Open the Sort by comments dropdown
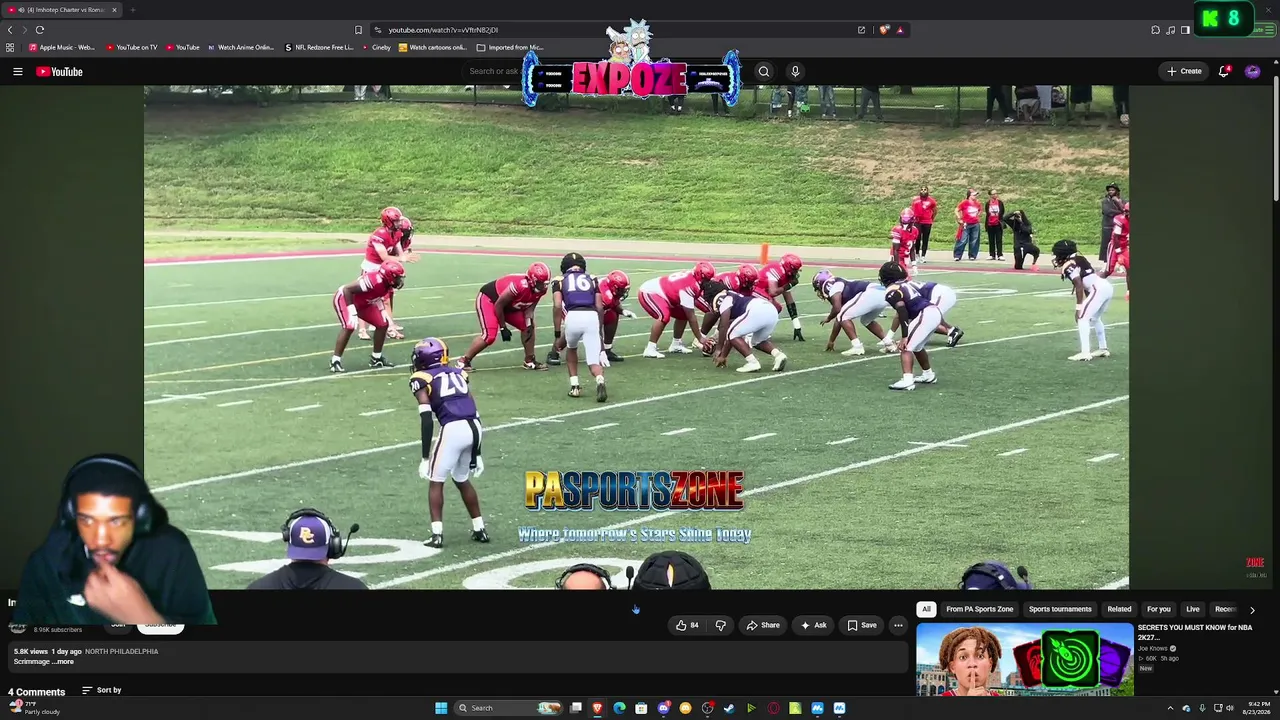This screenshot has width=1280, height=720. point(102,690)
